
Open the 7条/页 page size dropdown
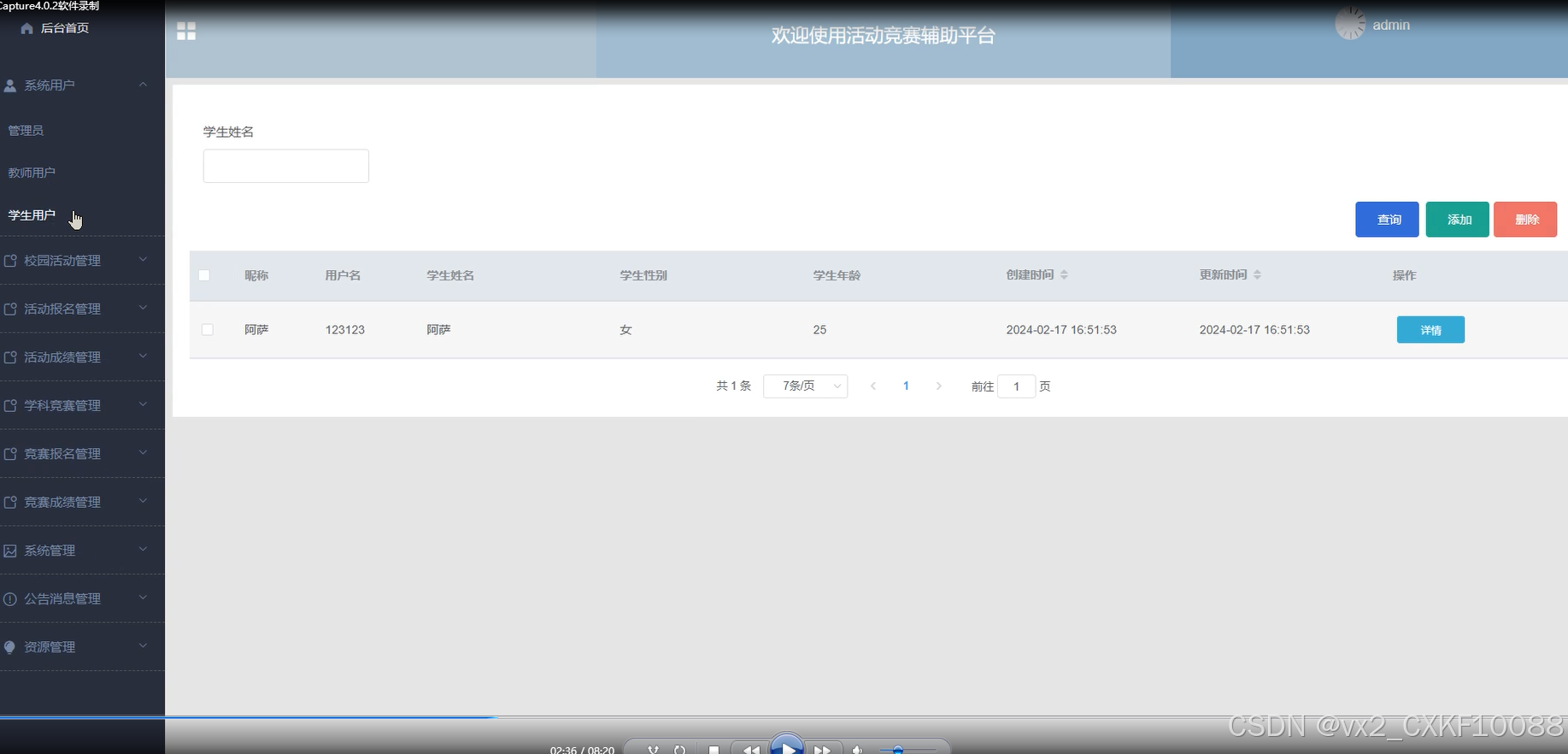pos(805,386)
